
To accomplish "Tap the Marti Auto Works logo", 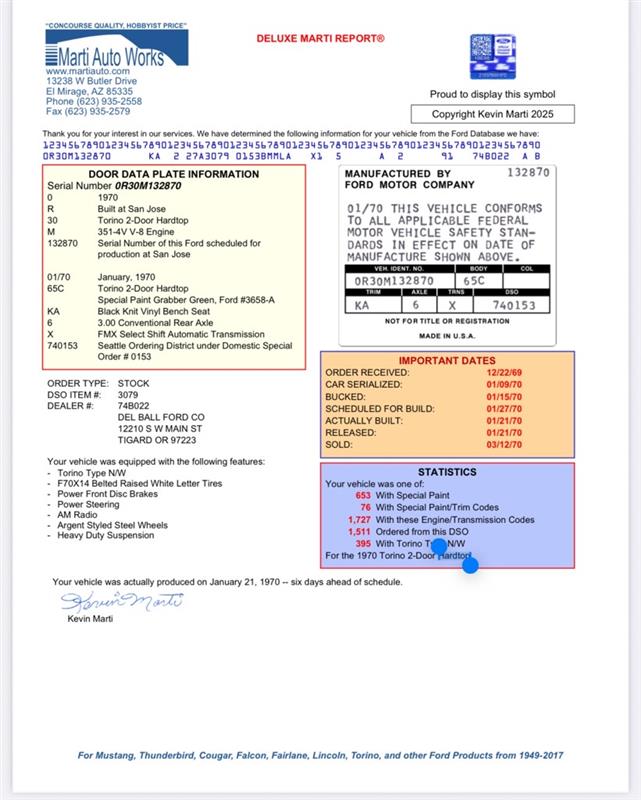I will [117, 48].
